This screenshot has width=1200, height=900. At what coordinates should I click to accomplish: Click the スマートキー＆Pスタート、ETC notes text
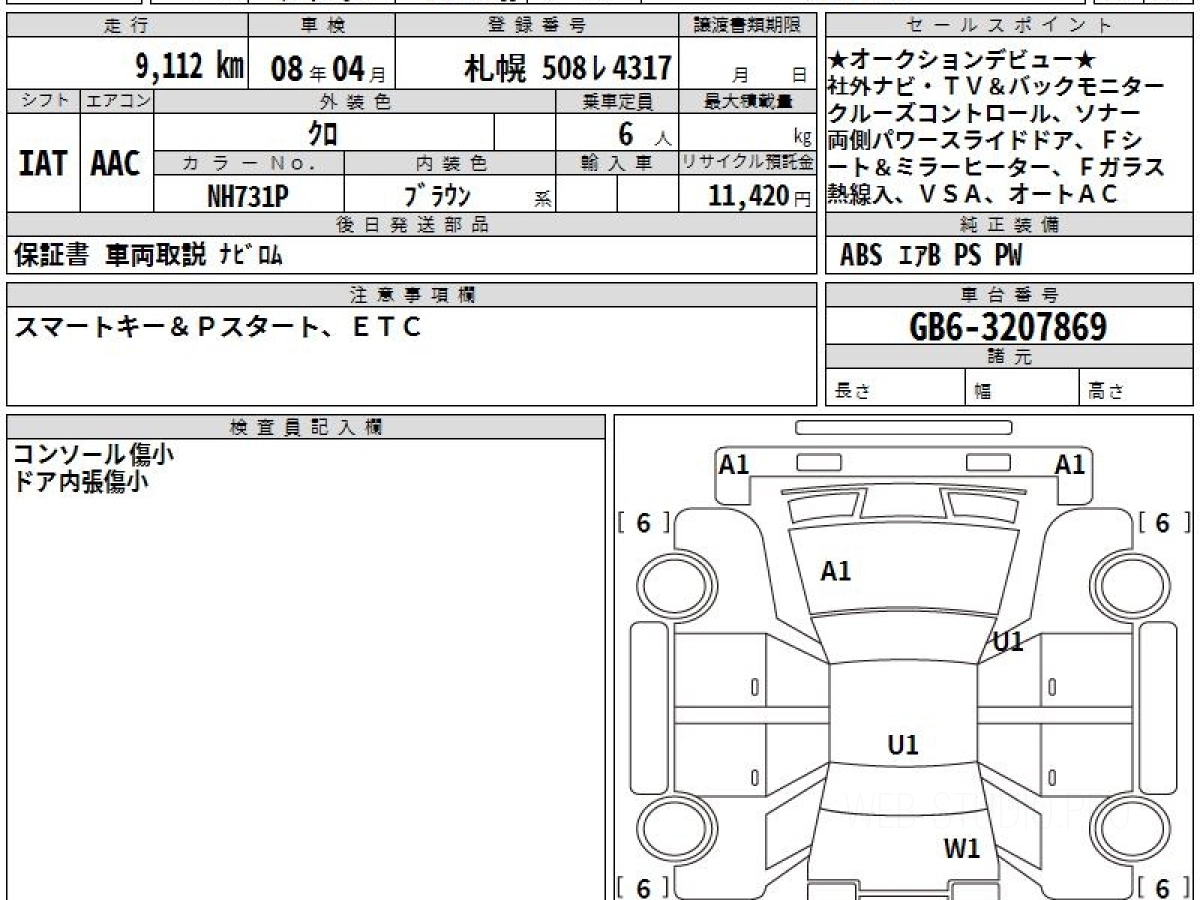216,327
